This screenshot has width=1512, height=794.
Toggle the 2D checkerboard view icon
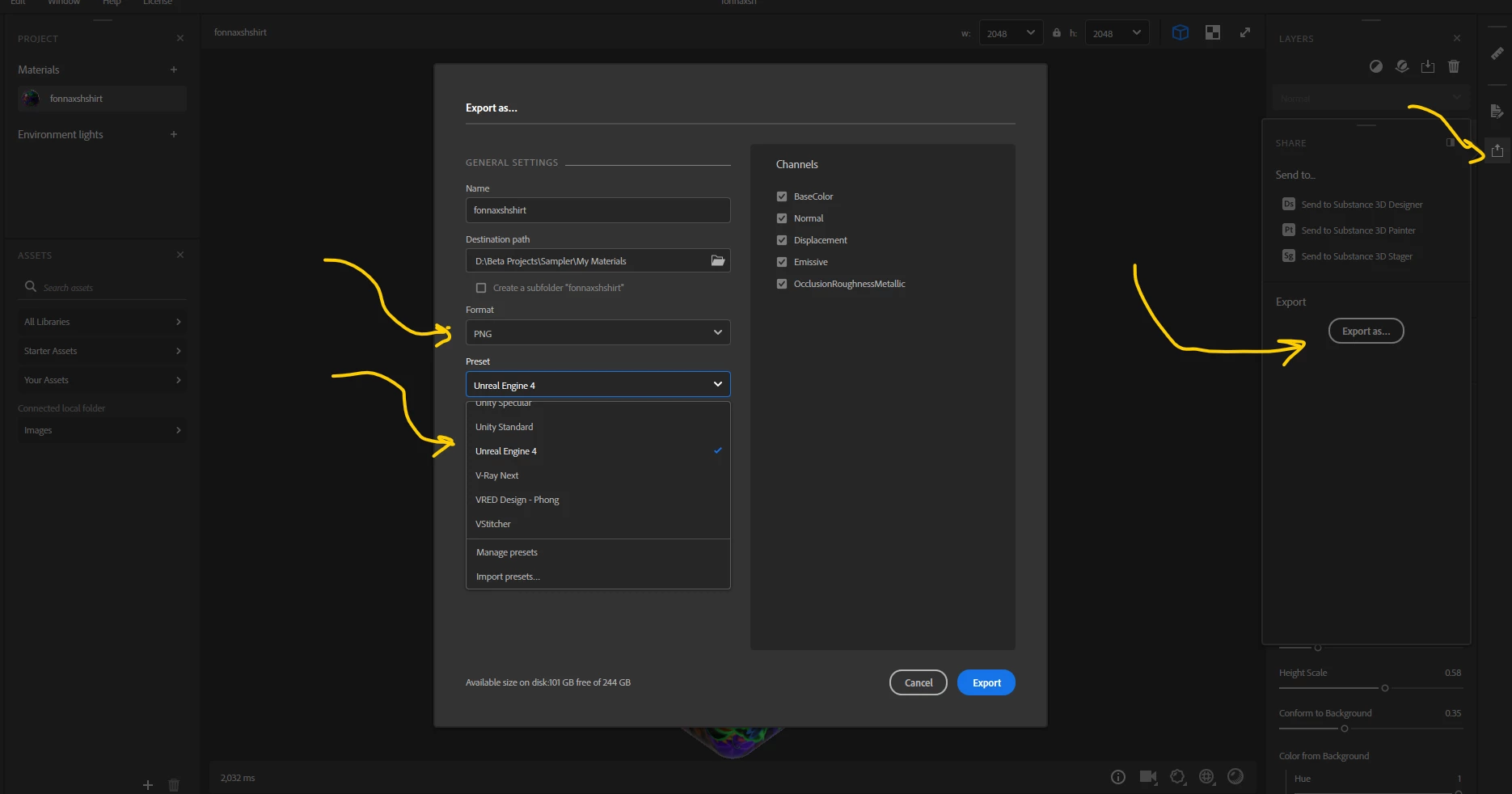[1213, 32]
